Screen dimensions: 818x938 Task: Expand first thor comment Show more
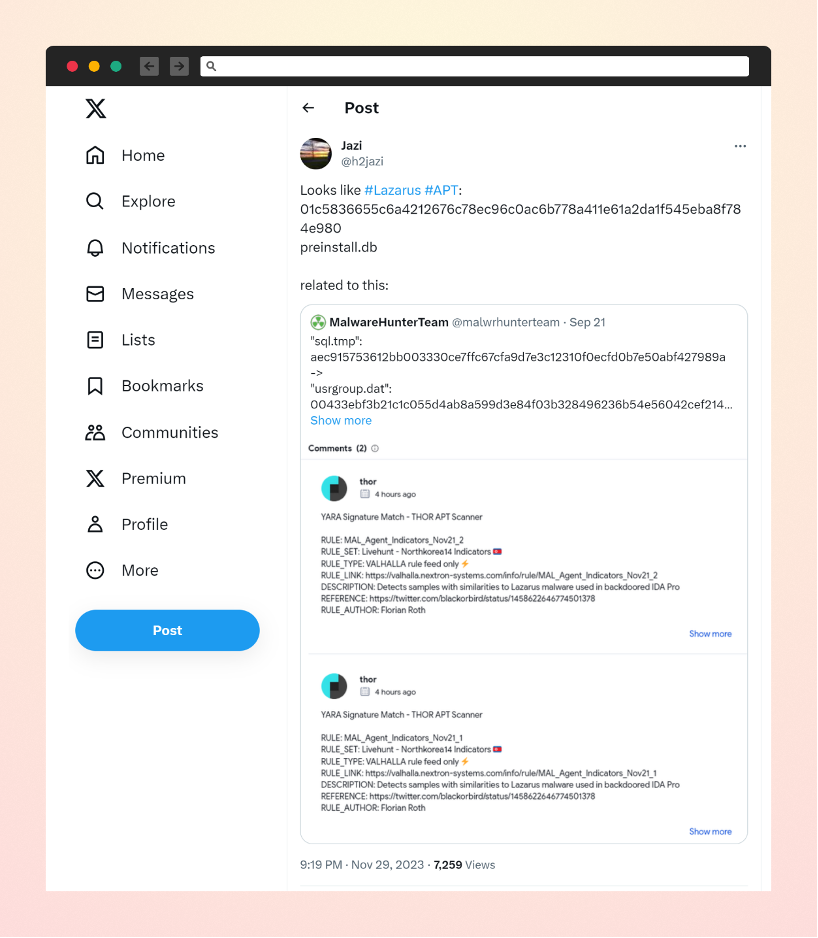coord(710,634)
